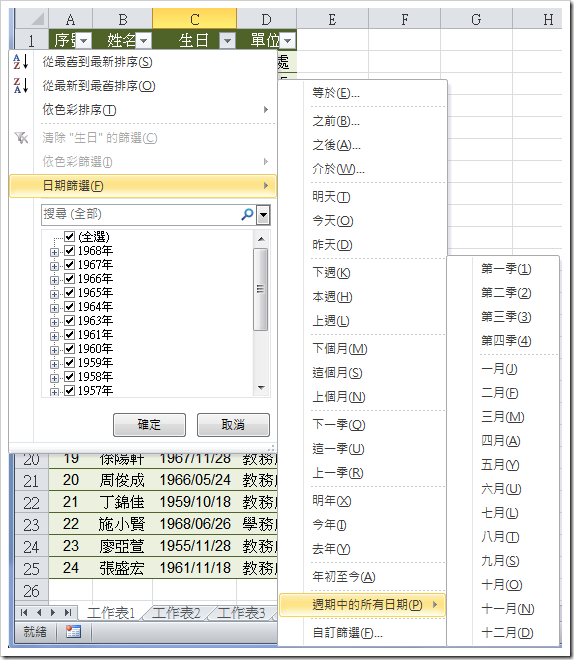Image resolution: width=574 pixels, height=660 pixels.
Task: Choose 從最新到最舊排序 menu item
Action: coord(143,86)
